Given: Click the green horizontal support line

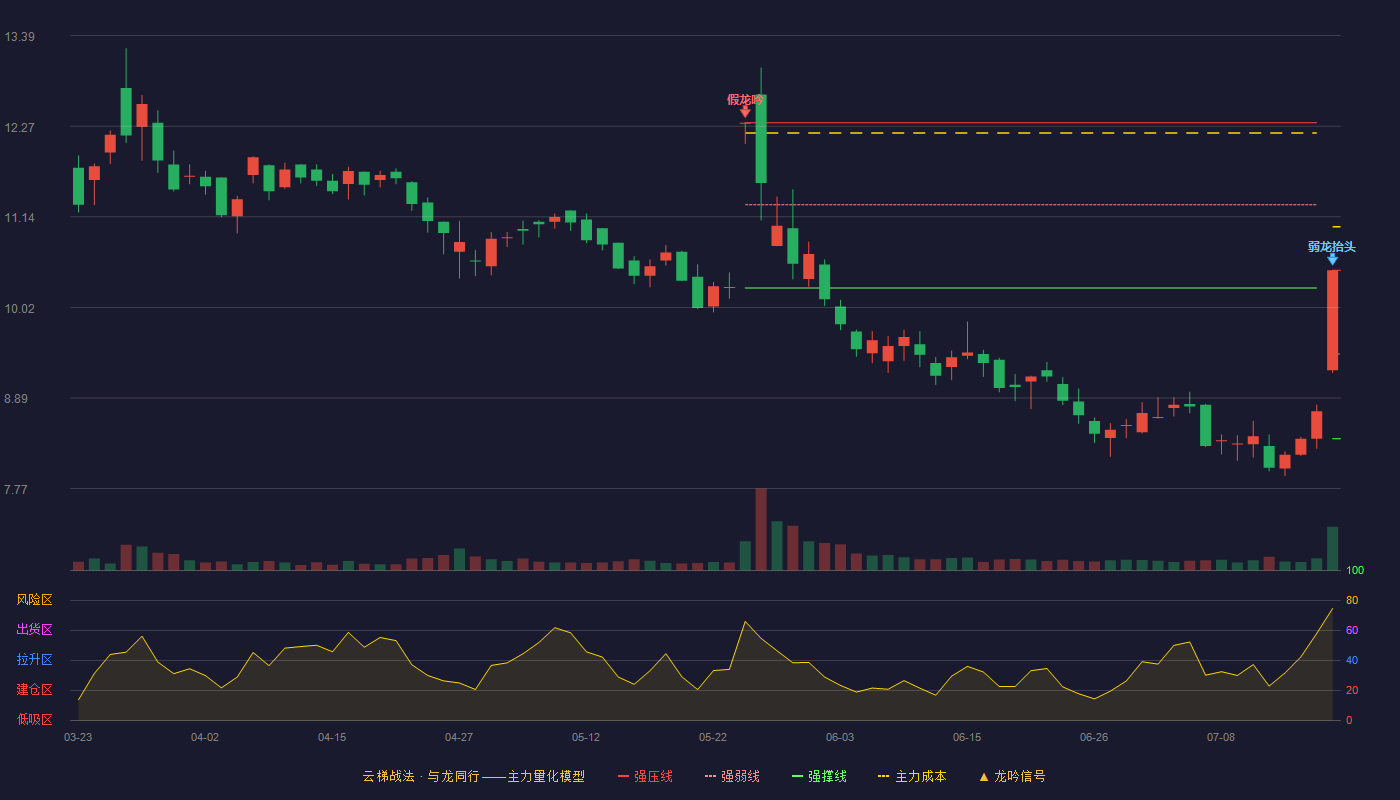Looking at the screenshot, I should [1030, 288].
